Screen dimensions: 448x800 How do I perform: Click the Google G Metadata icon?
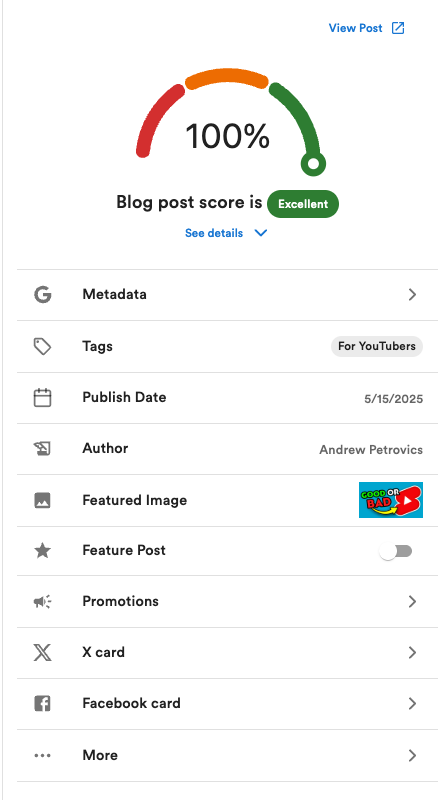click(x=43, y=295)
